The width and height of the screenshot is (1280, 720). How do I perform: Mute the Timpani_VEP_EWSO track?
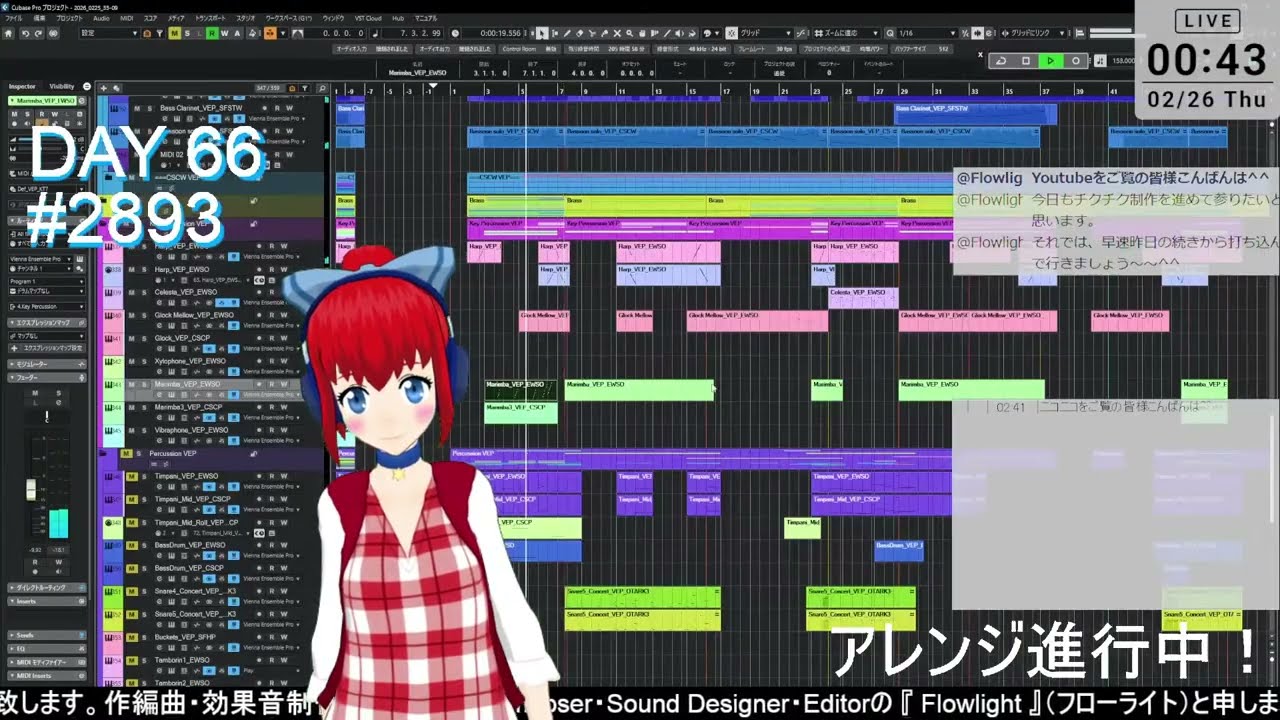[x=132, y=476]
